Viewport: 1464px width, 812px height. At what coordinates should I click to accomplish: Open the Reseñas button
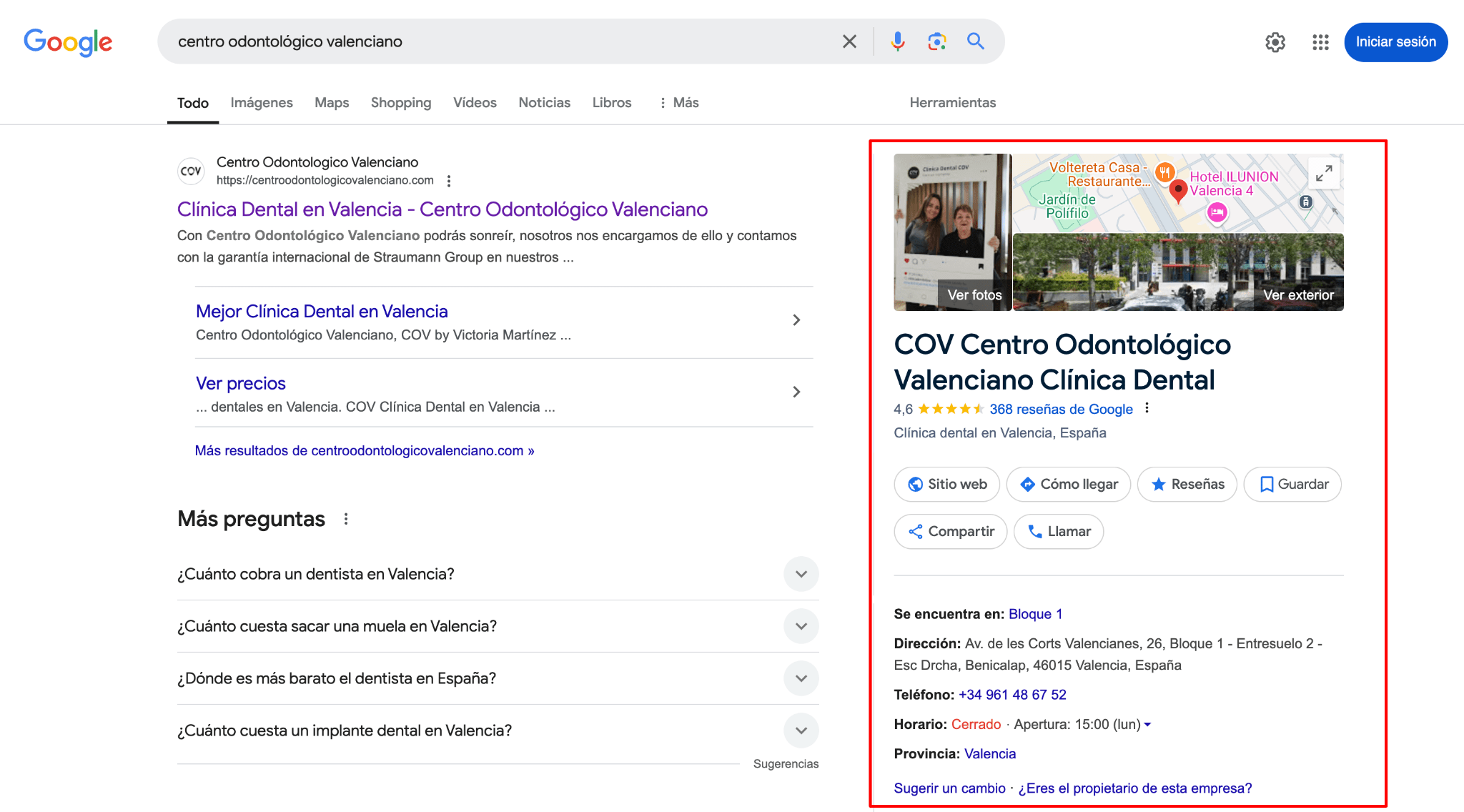coord(1187,484)
